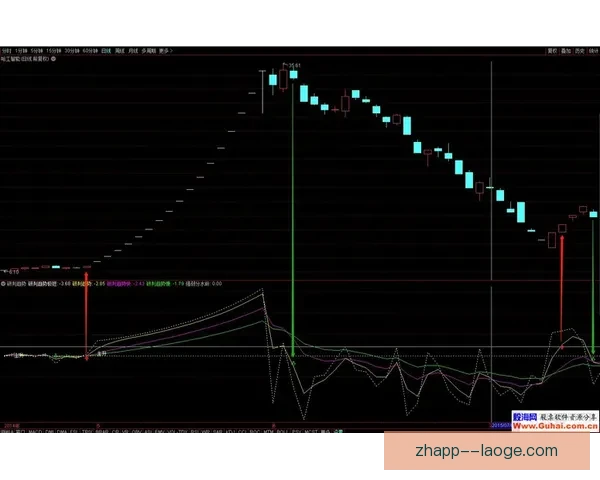600x480 pixels.
Task: Switch to the 月线 monthly chart tab
Action: [133, 51]
